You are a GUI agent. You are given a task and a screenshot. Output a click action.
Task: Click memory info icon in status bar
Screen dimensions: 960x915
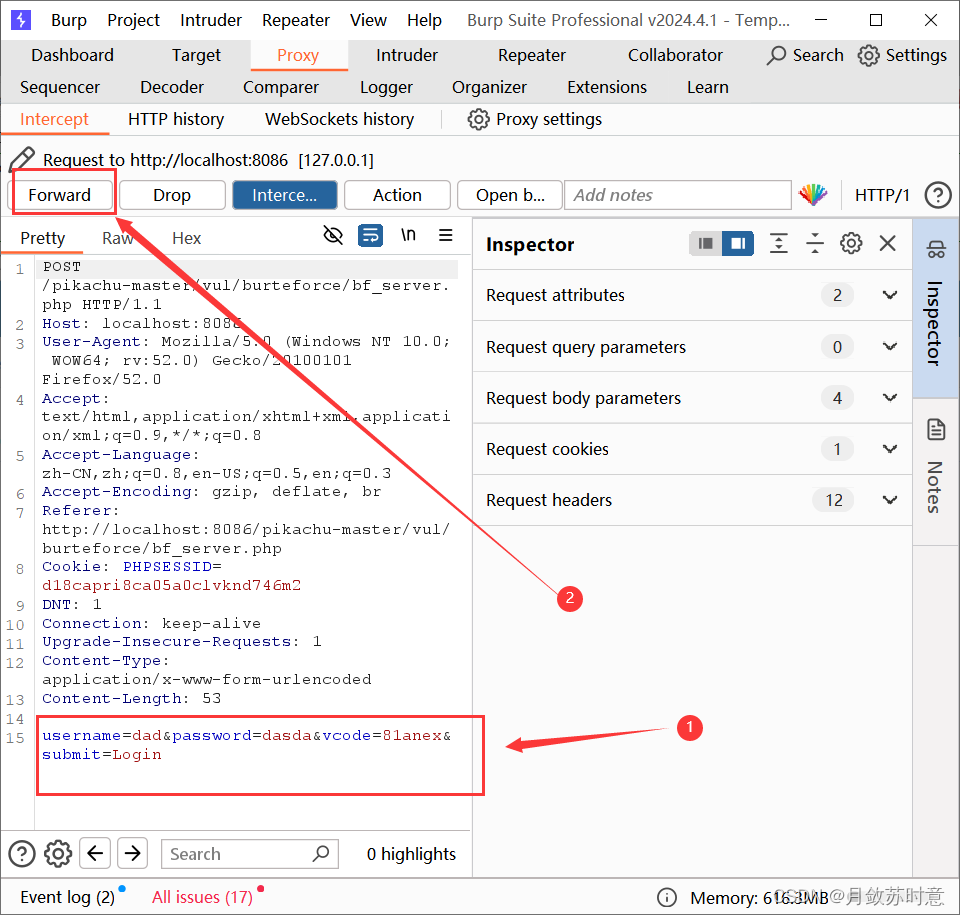(x=667, y=898)
